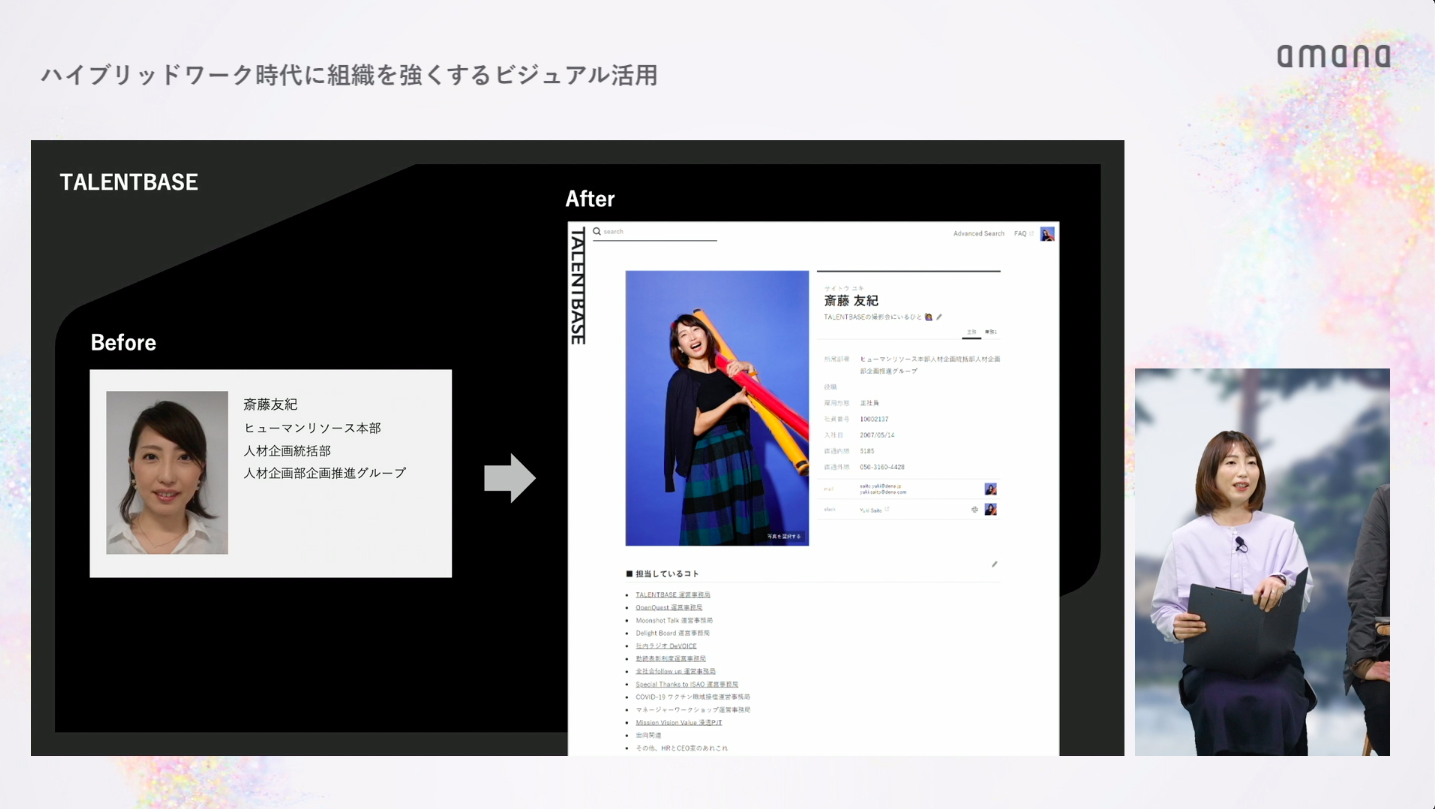Open the 全社会follow up 運営事務局 link
This screenshot has height=809, width=1435.
coord(676,672)
